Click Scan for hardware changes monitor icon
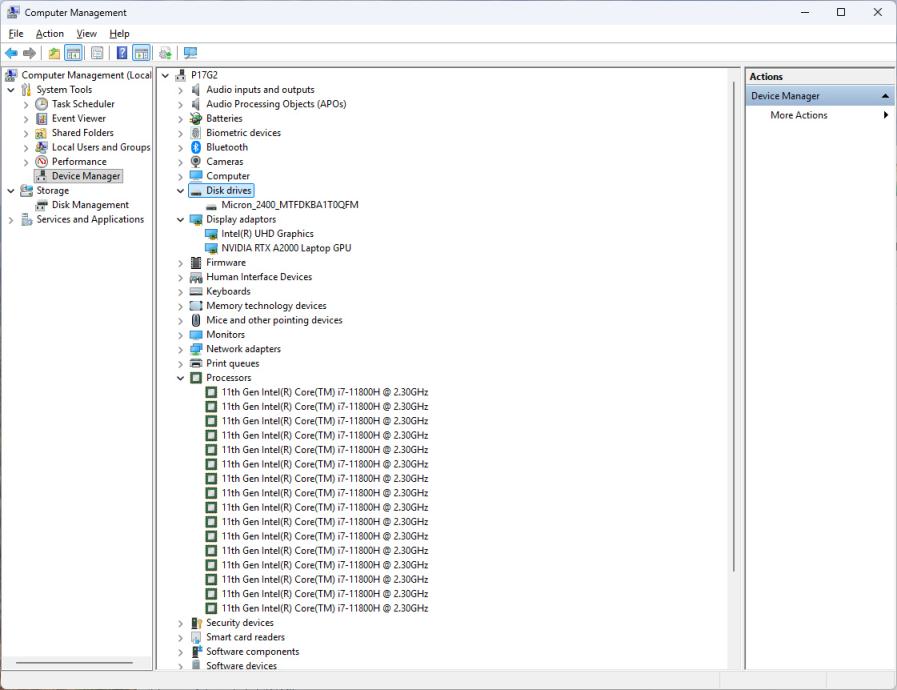Screen dimensions: 897x690 pos(190,53)
